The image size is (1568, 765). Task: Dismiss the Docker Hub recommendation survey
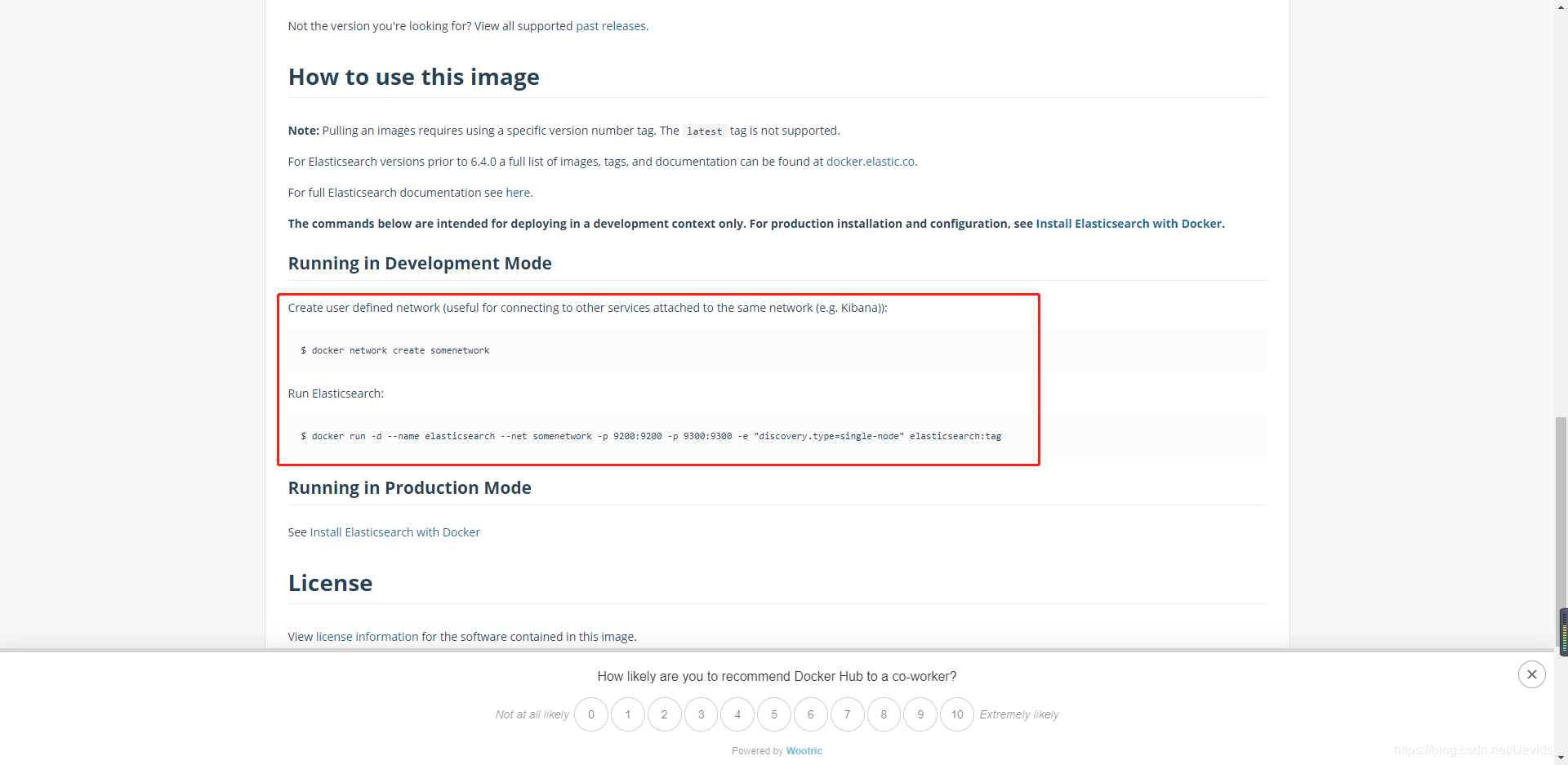click(1532, 674)
